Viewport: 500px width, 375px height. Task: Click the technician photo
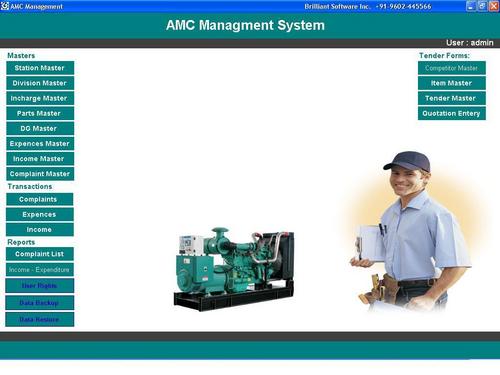(x=411, y=232)
